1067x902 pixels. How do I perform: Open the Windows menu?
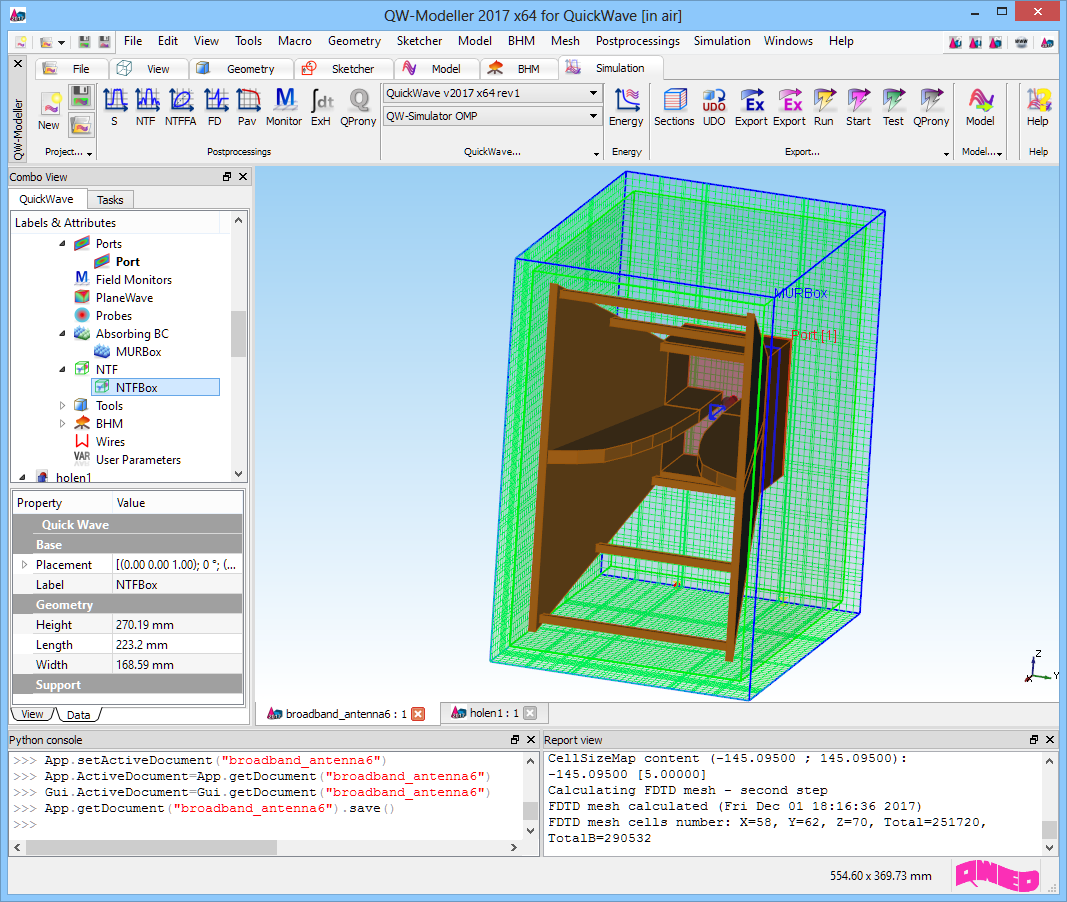tap(788, 41)
